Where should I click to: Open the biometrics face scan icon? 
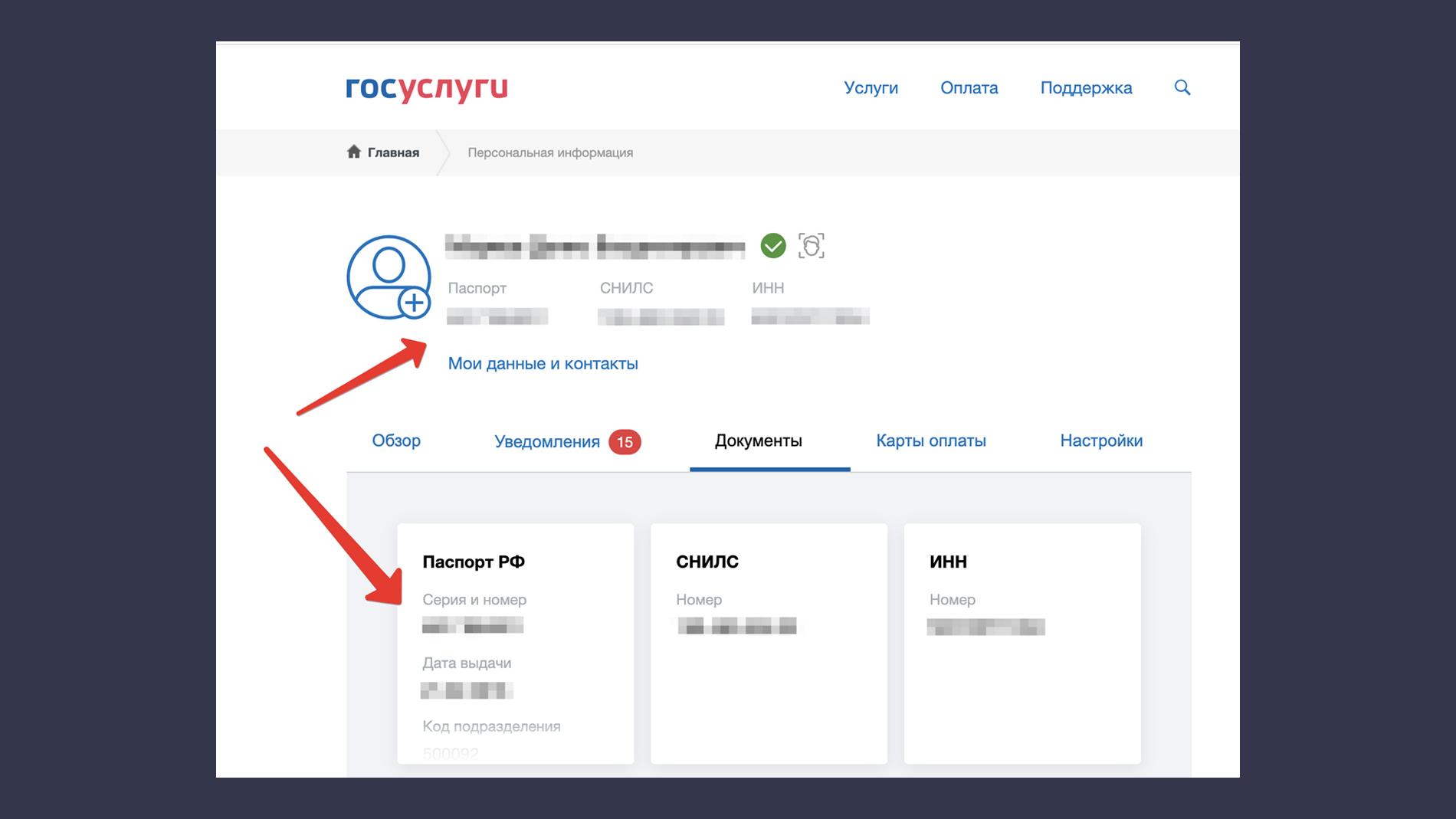[812, 246]
